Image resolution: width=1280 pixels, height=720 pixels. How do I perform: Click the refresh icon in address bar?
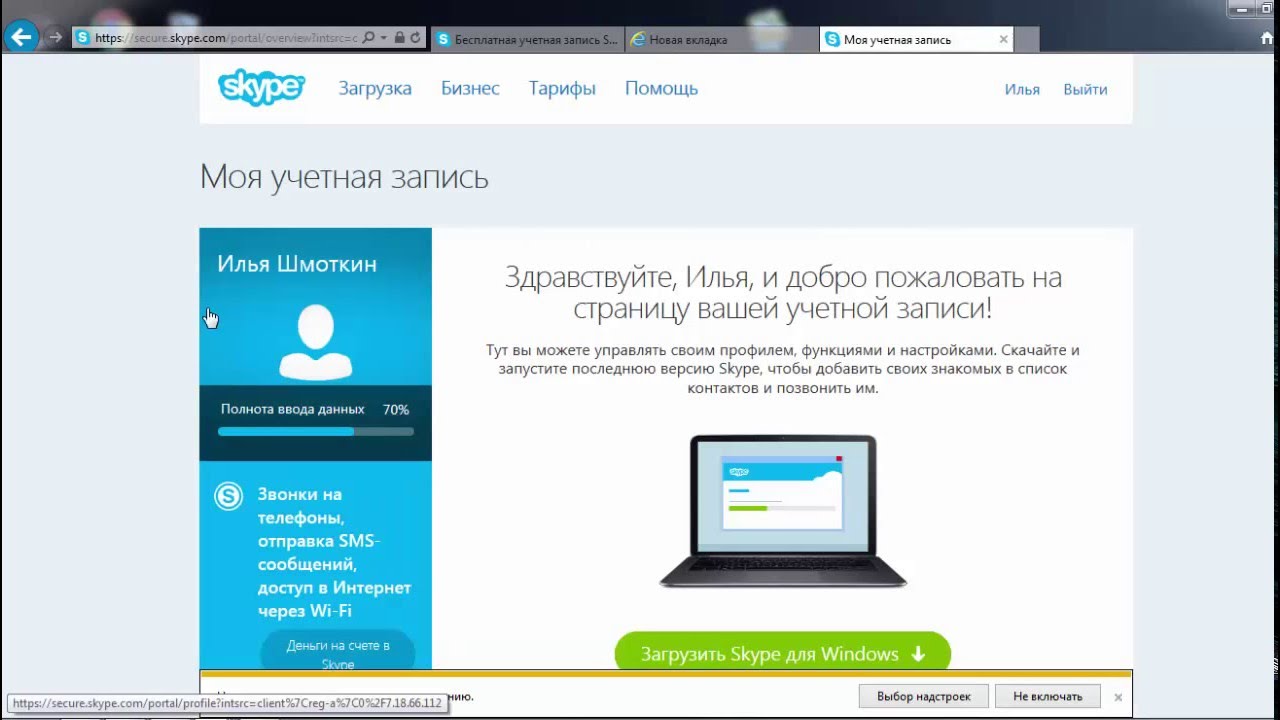[415, 38]
